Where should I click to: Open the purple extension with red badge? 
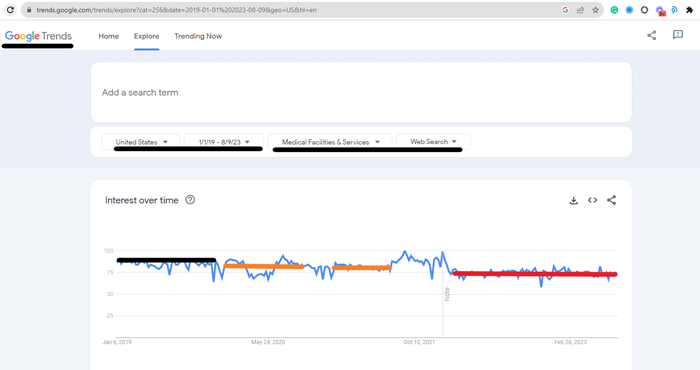point(660,11)
